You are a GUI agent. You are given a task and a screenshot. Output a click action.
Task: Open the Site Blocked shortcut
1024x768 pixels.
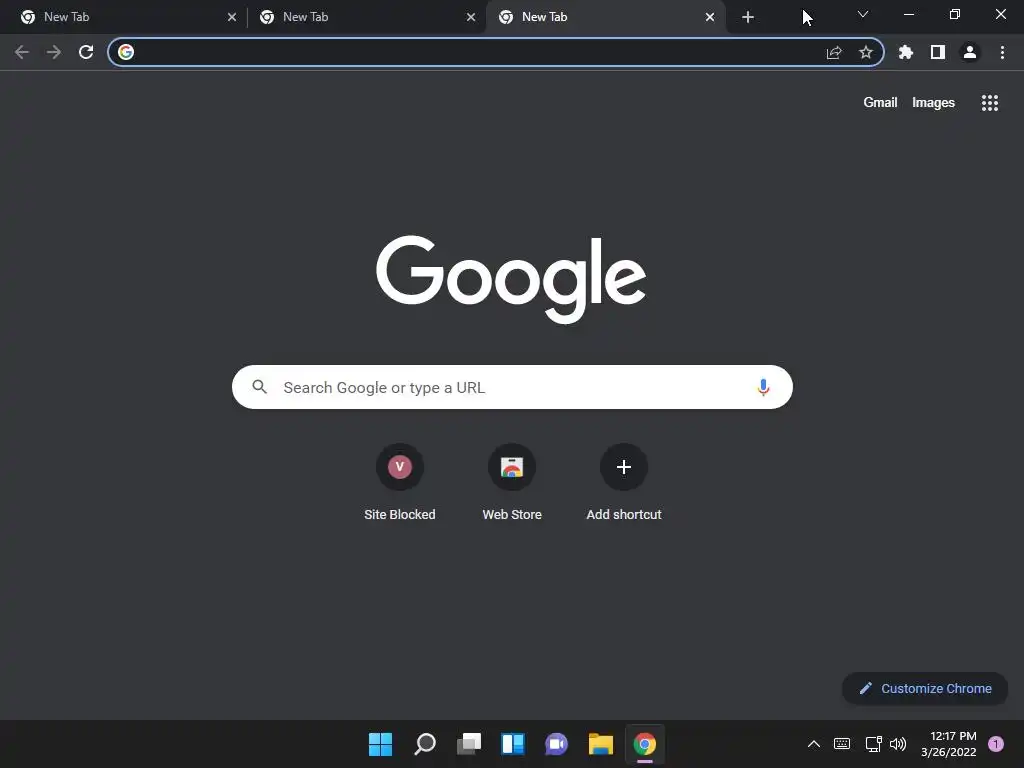[x=400, y=483]
